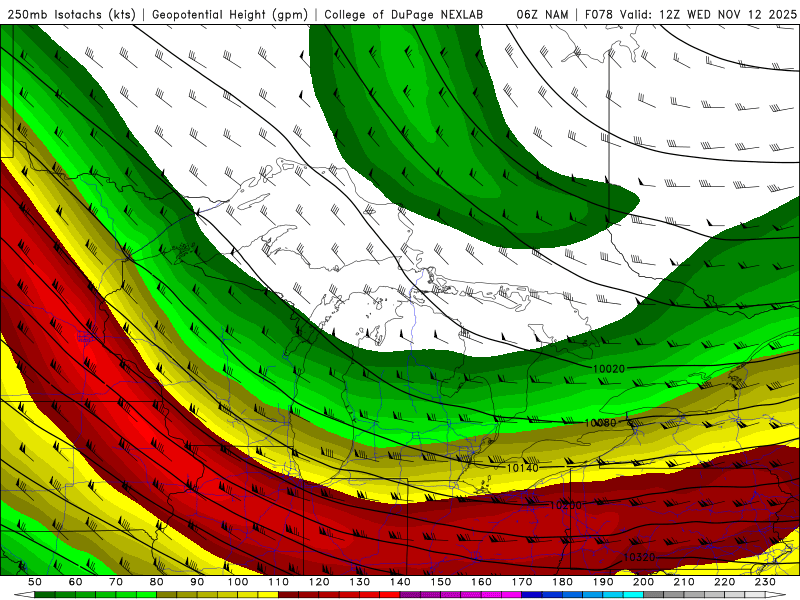Click the 170 value on the color scale
The height and width of the screenshot is (600, 800).
[521, 582]
